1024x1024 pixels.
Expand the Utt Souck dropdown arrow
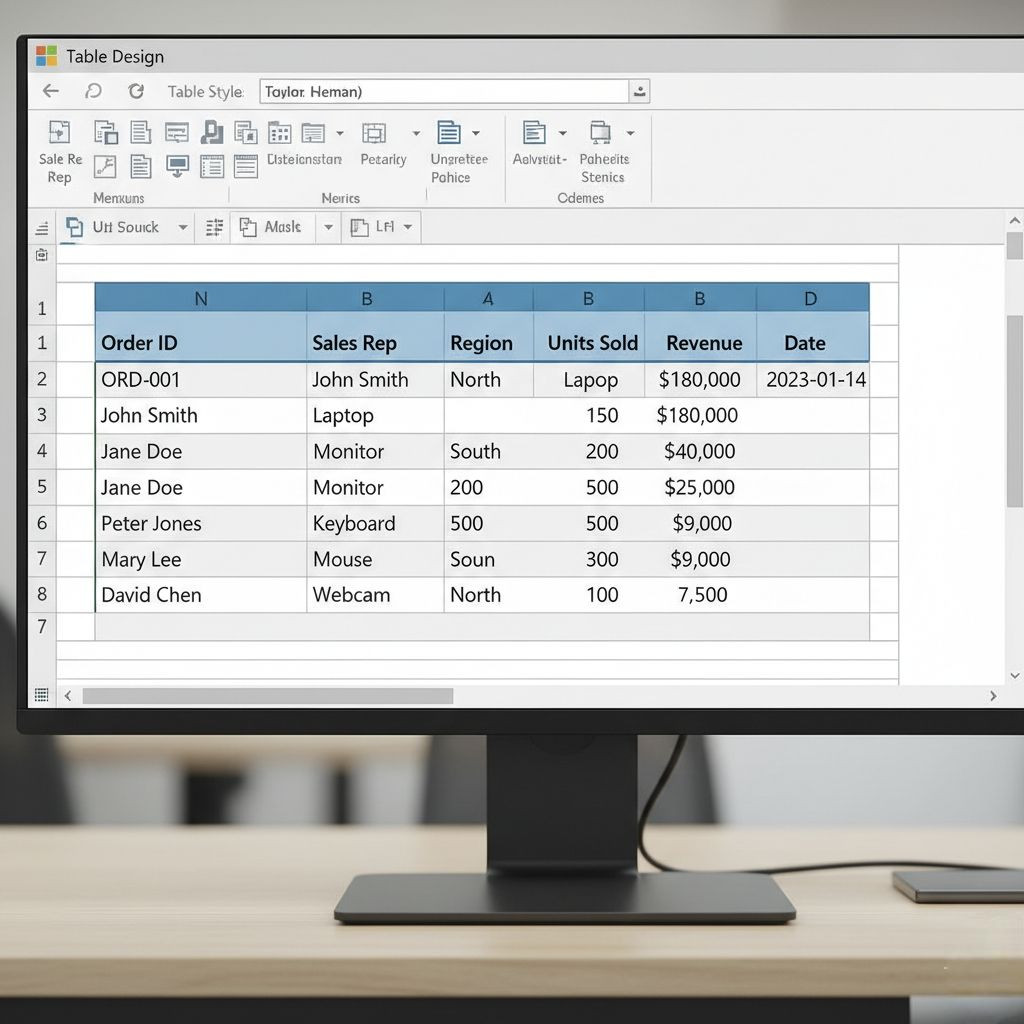[182, 228]
